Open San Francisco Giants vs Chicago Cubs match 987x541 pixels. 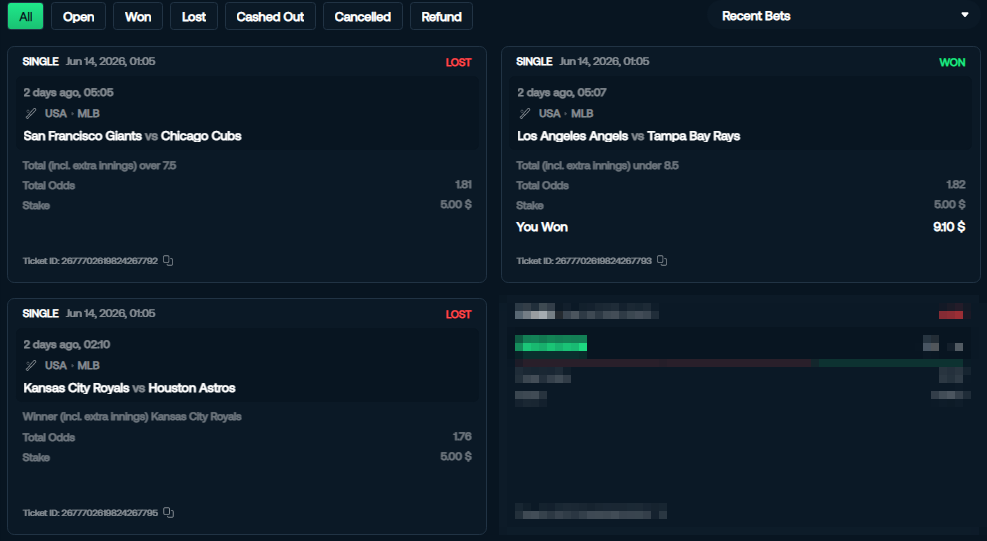[132, 136]
